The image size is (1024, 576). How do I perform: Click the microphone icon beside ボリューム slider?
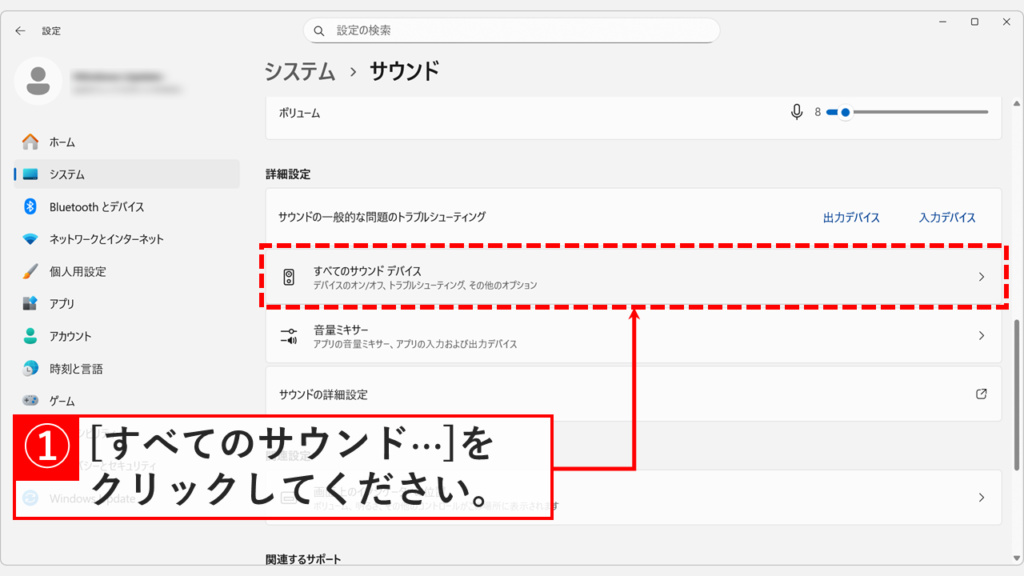(x=795, y=113)
